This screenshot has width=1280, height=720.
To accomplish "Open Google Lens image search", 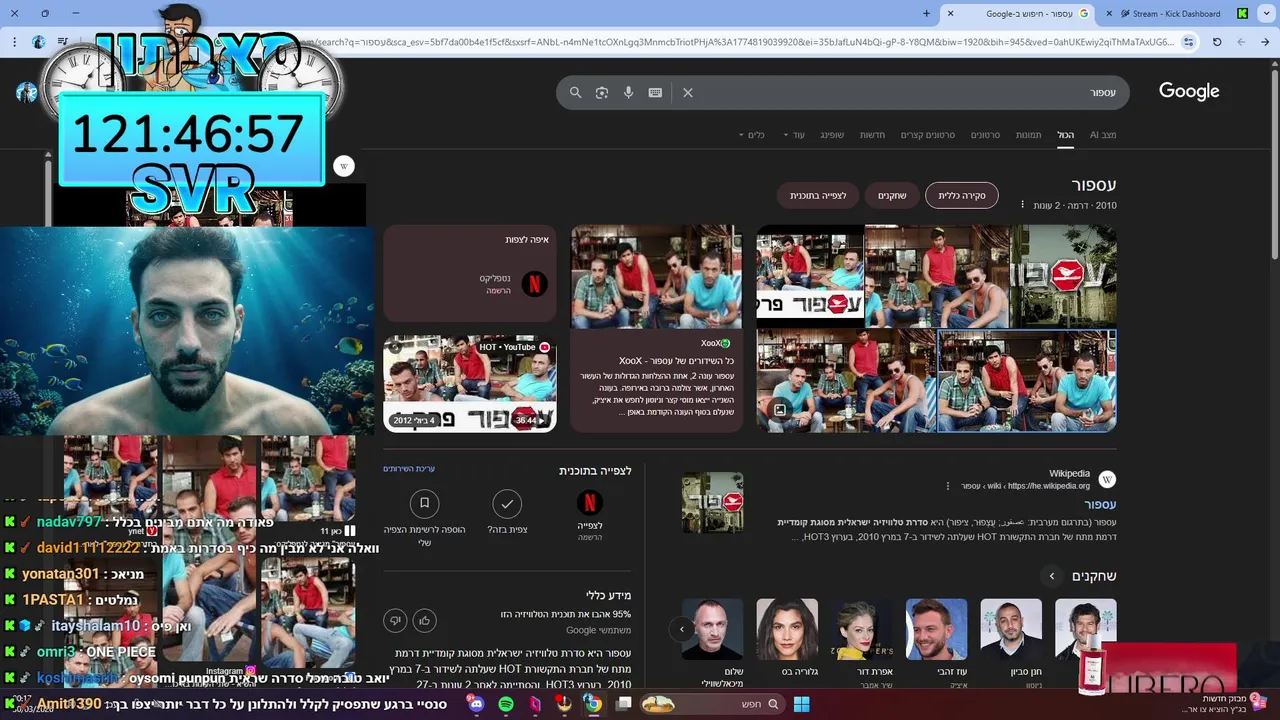I will [x=602, y=92].
